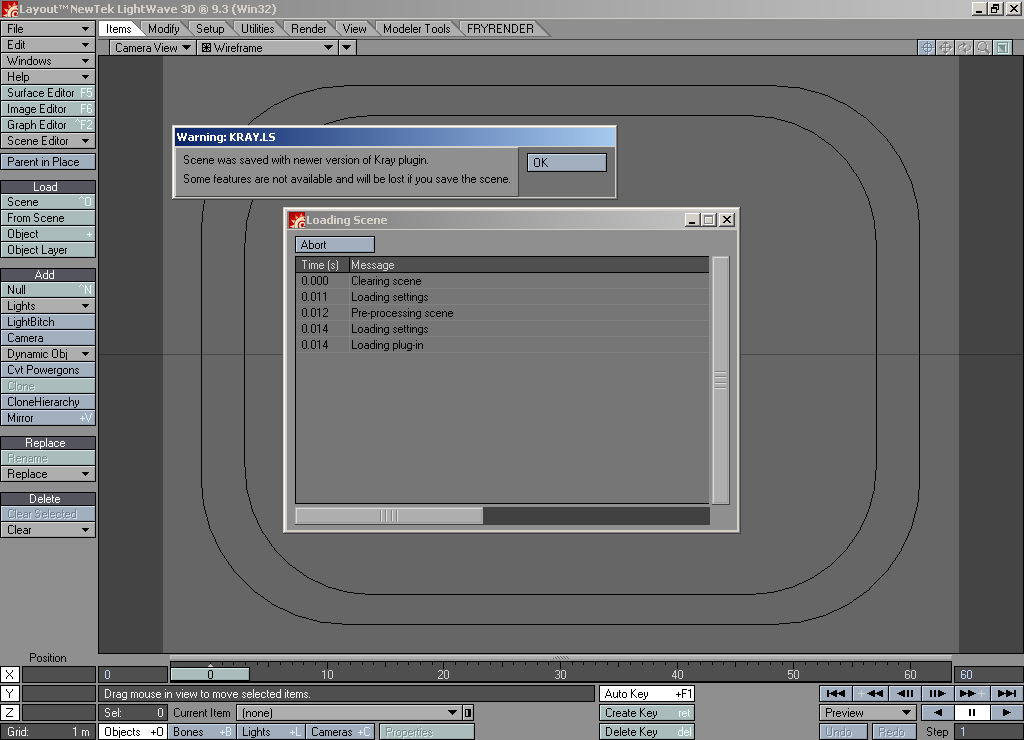Go to the next keyframe
The image size is (1024, 740).
click(x=972, y=694)
